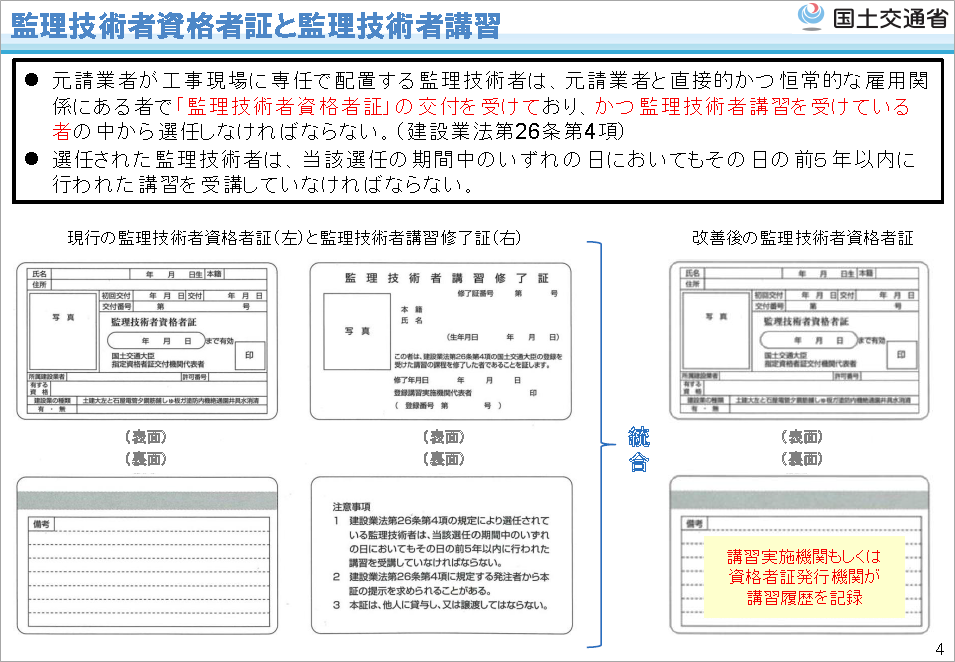Click the blue 統合 label
Image resolution: width=955 pixels, height=662 pixels.
pos(638,450)
